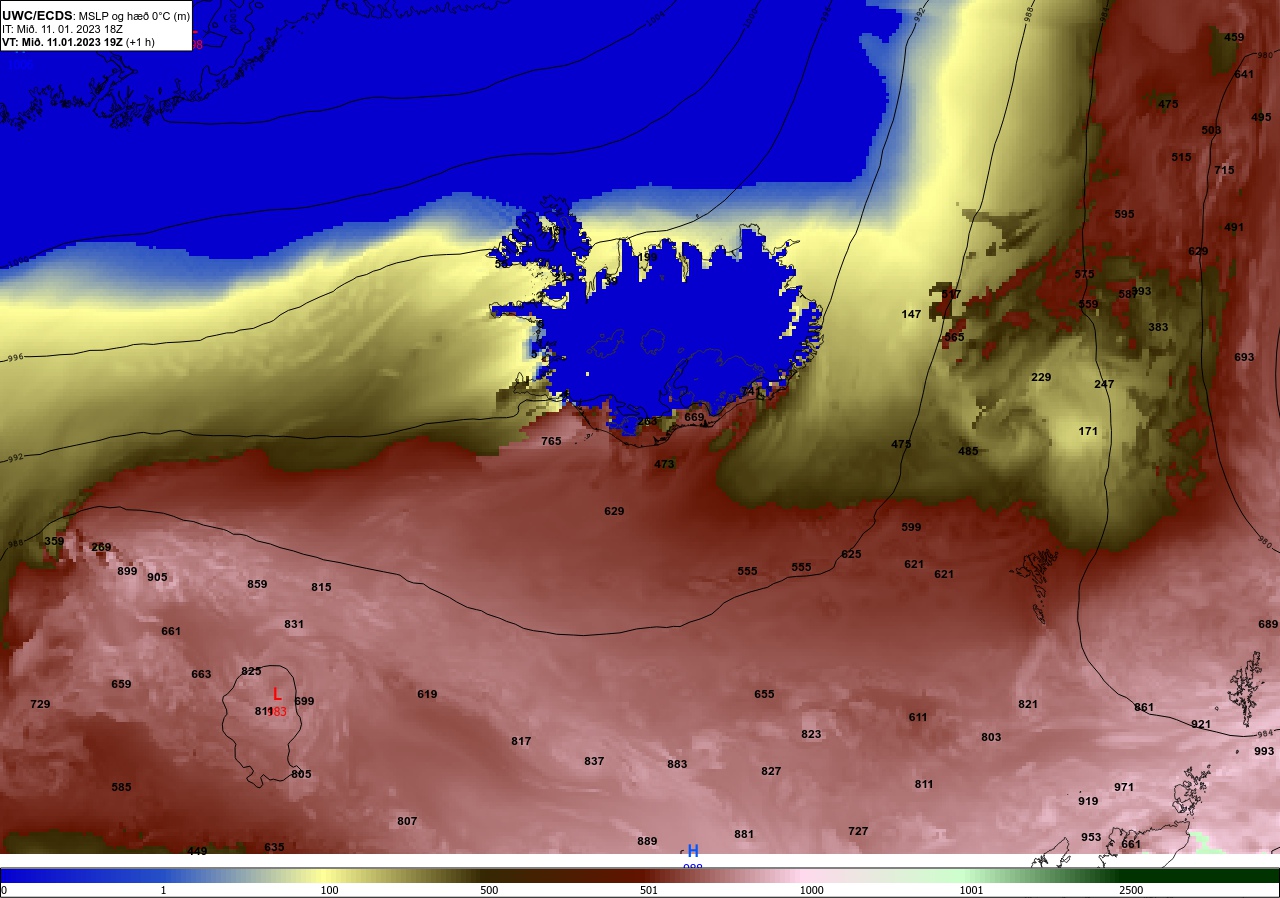Click the height value 831
This screenshot has width=1280, height=898.
pos(294,624)
